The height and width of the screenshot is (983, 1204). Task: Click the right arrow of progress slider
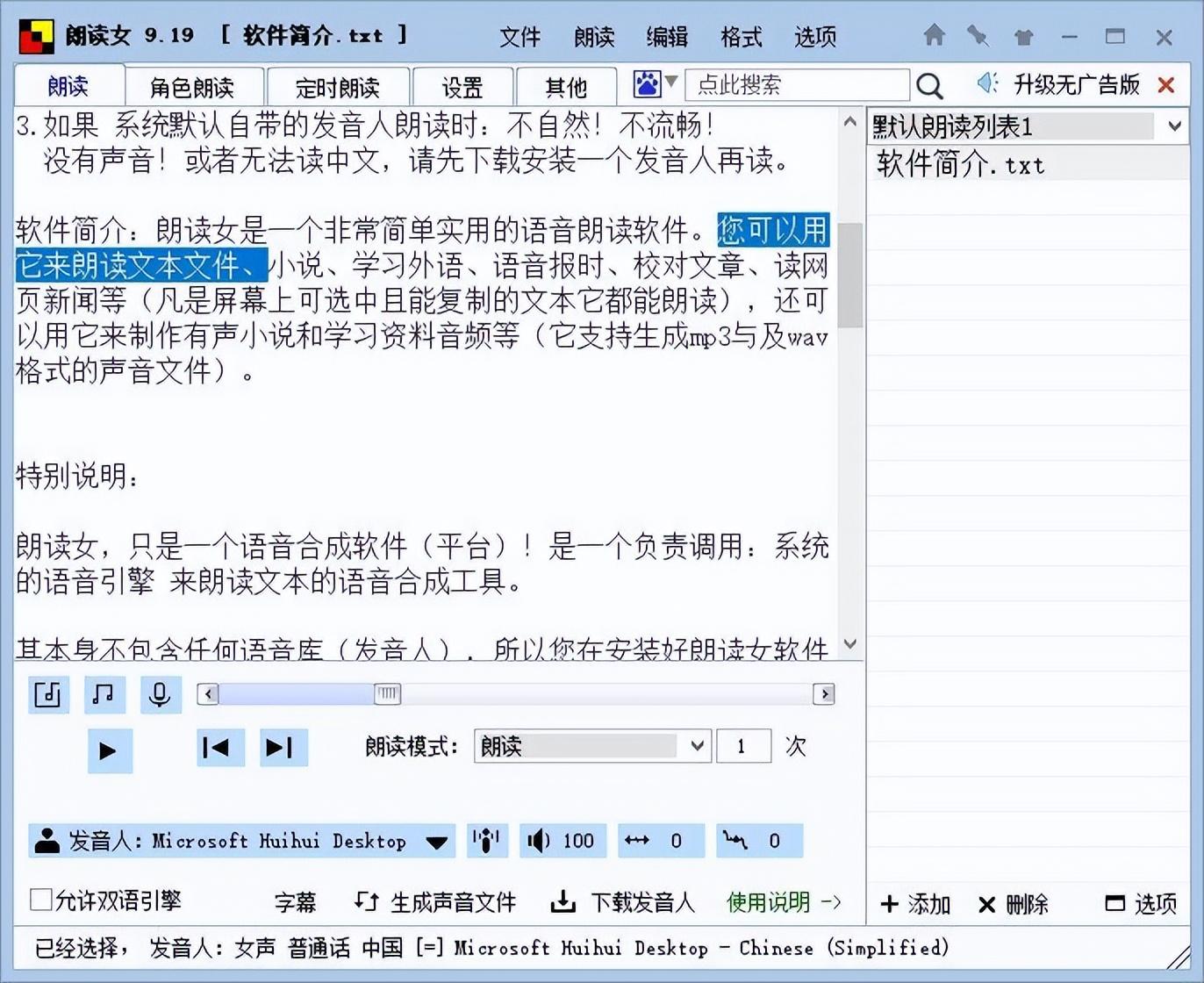point(824,694)
